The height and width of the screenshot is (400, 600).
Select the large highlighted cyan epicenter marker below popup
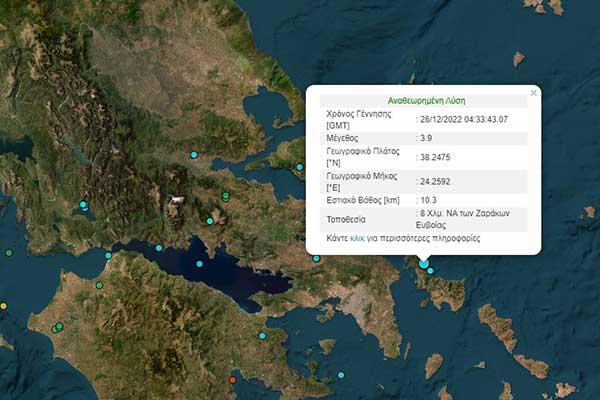pos(424,264)
